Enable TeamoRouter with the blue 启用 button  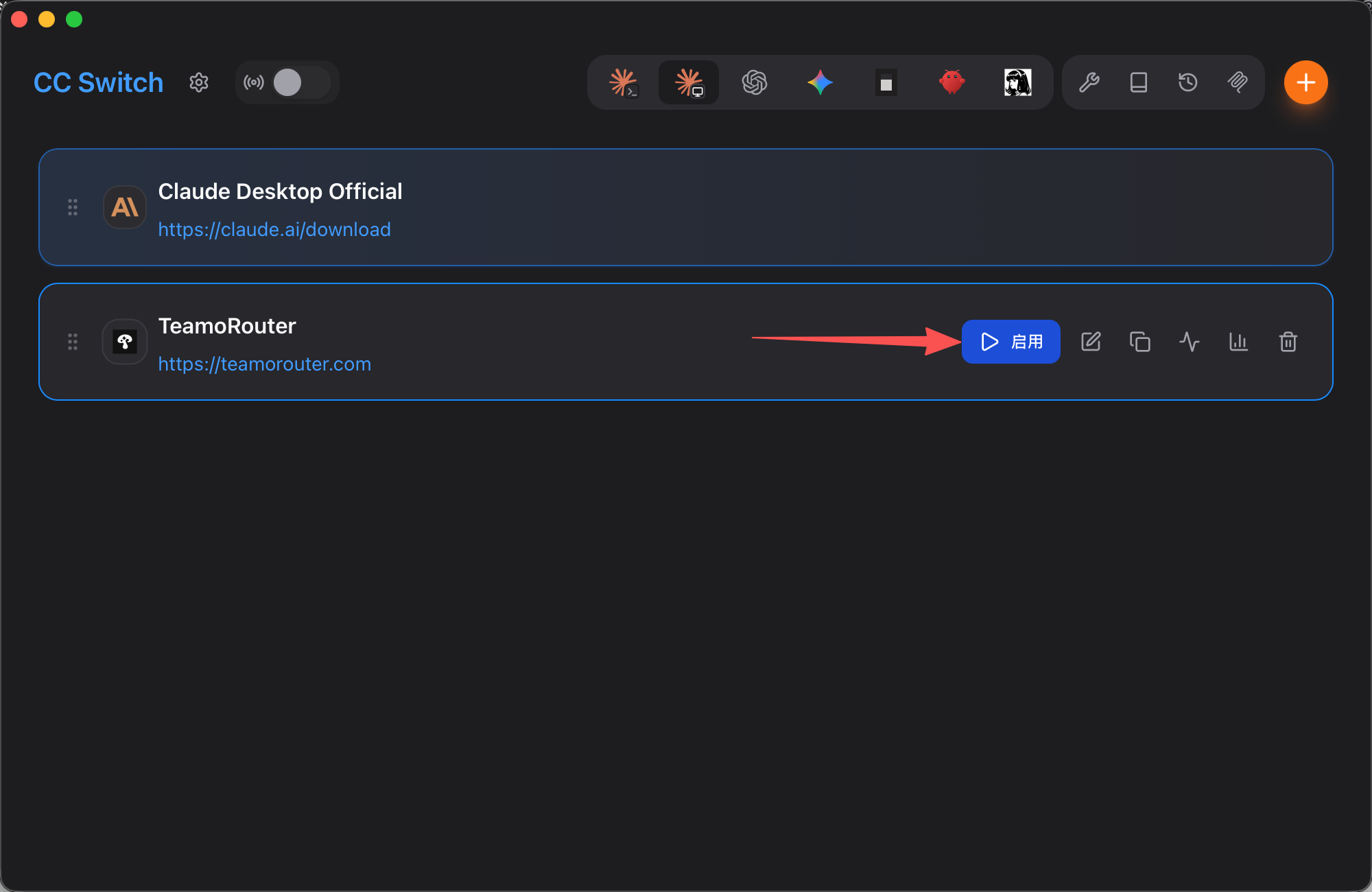(x=1011, y=342)
